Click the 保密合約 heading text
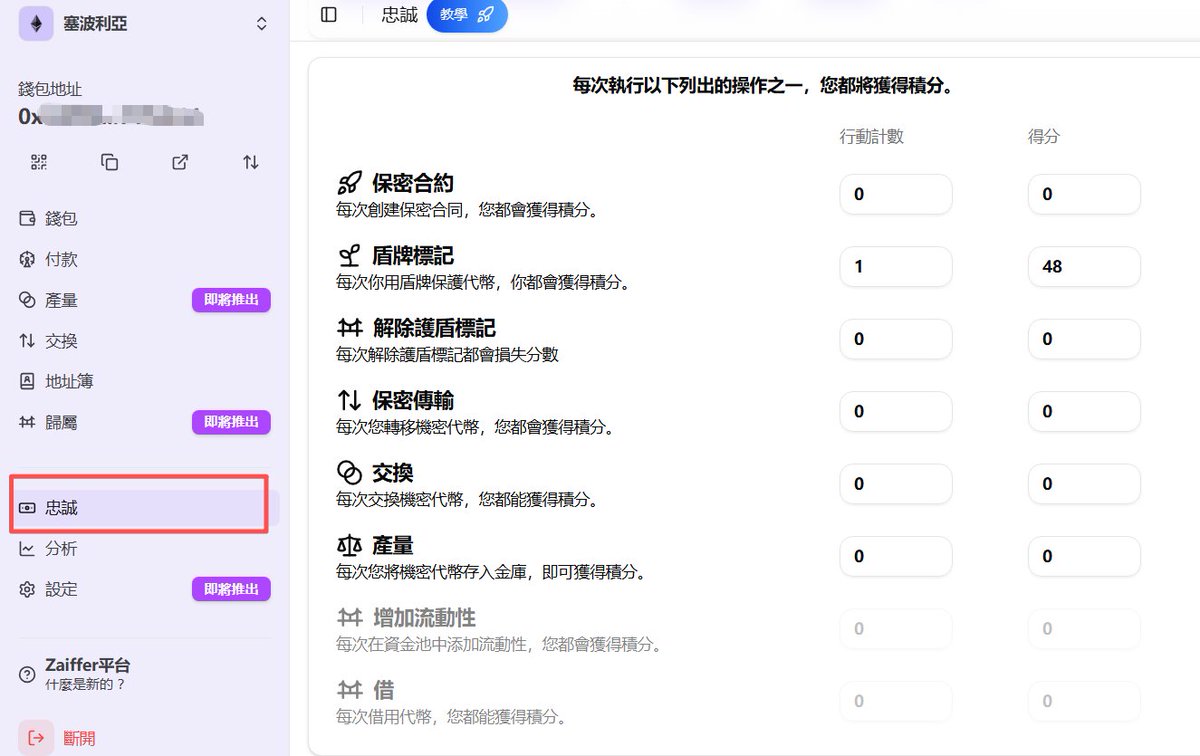 click(413, 183)
